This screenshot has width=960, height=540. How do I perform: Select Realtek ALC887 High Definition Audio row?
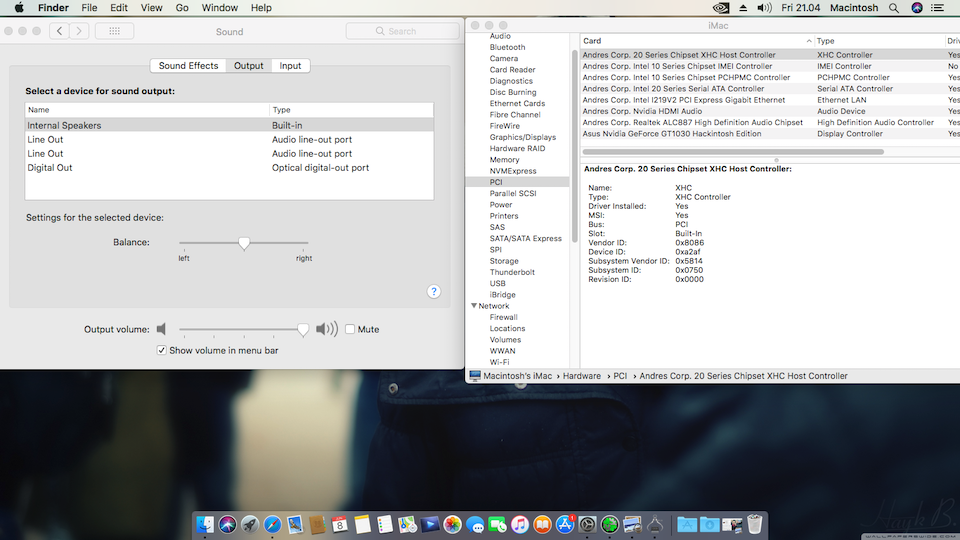[770, 122]
